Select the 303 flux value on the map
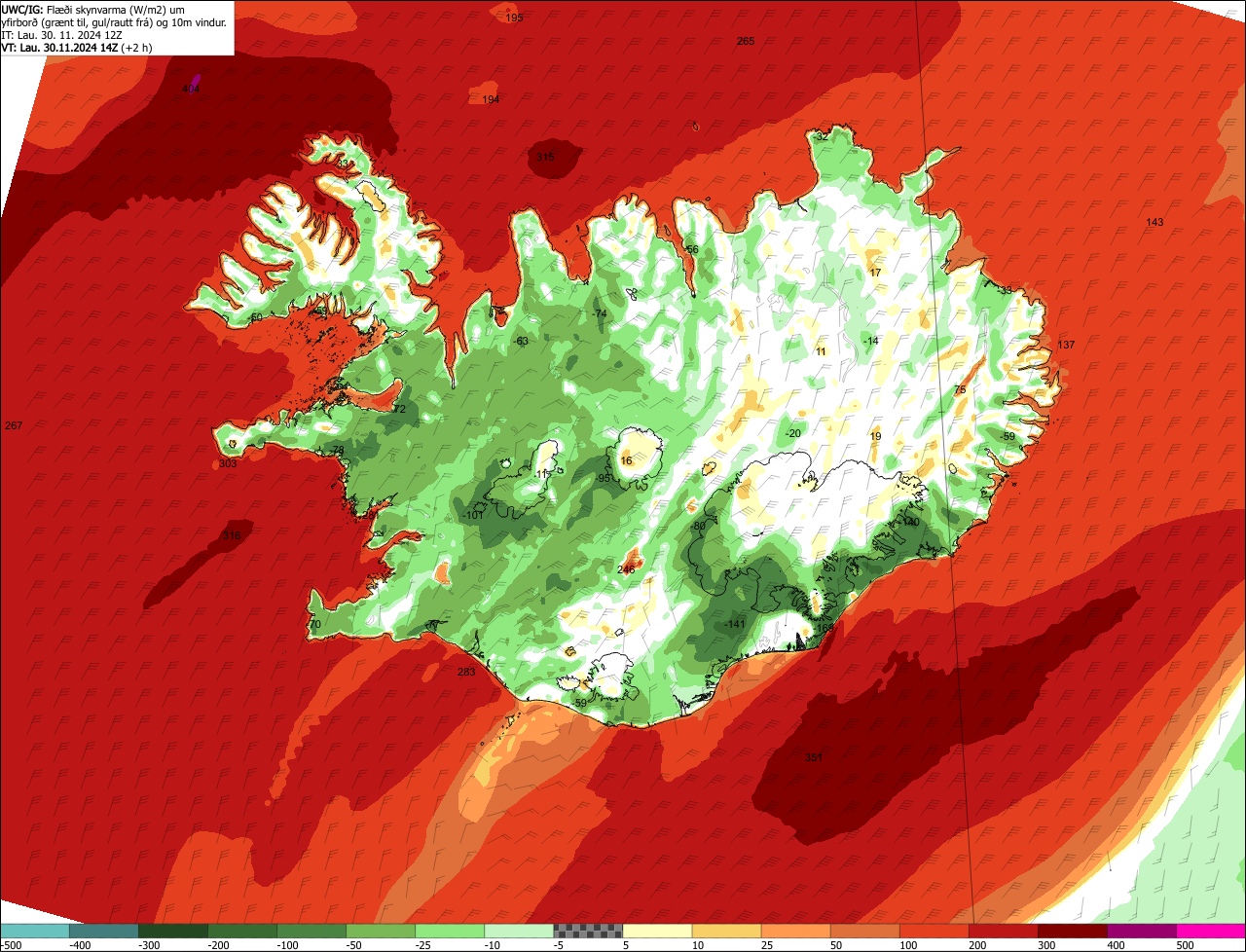This screenshot has height=952, width=1246. coord(228,464)
